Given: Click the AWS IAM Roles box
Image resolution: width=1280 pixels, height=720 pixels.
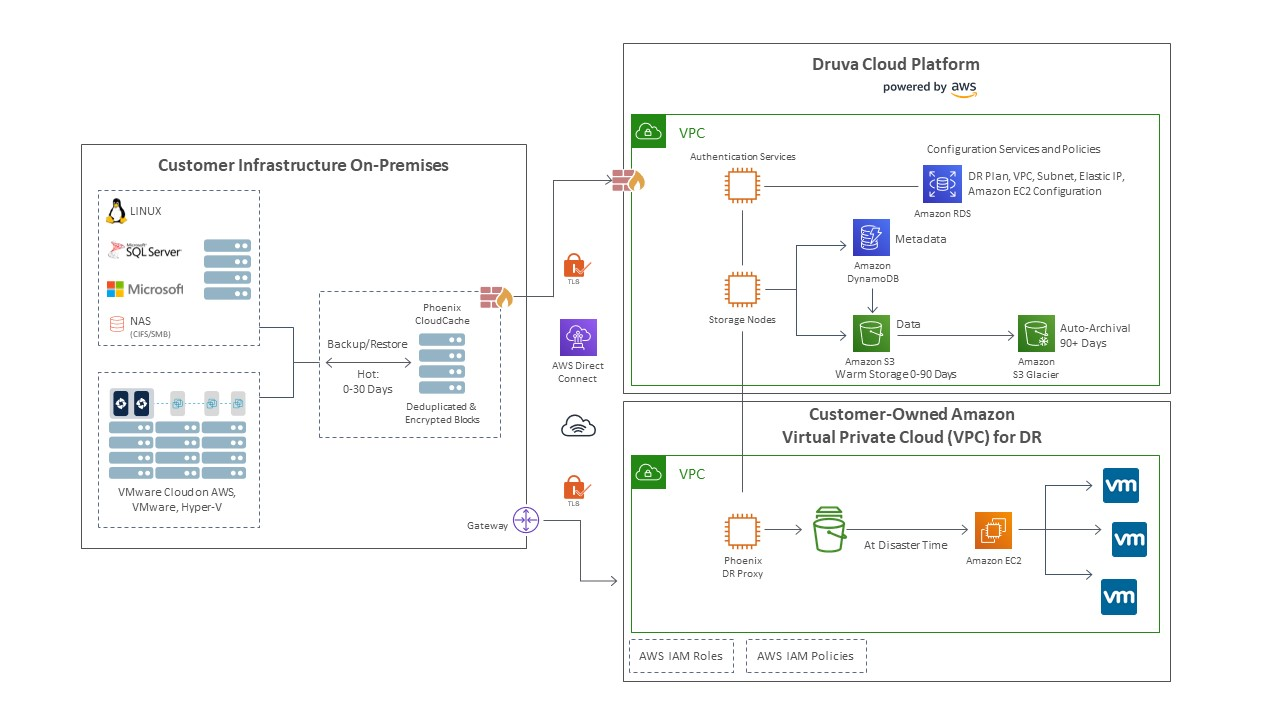Looking at the screenshot, I should pos(681,656).
